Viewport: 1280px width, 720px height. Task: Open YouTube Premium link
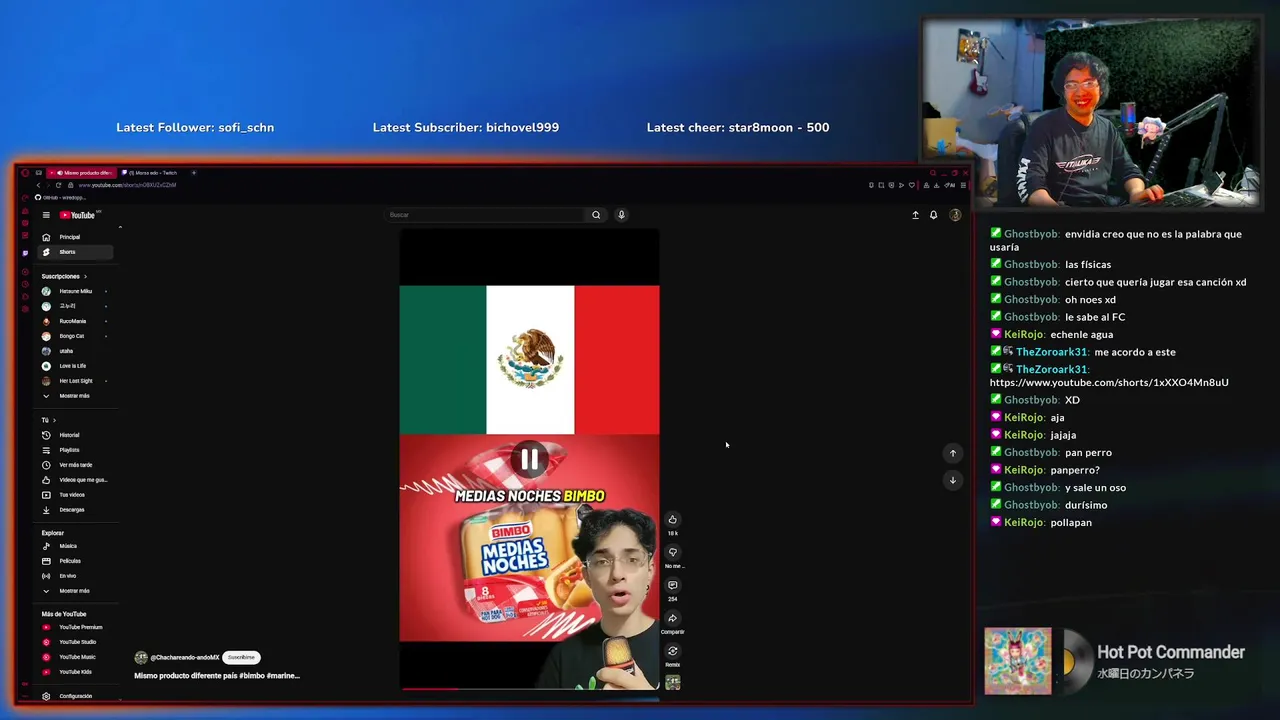75,627
